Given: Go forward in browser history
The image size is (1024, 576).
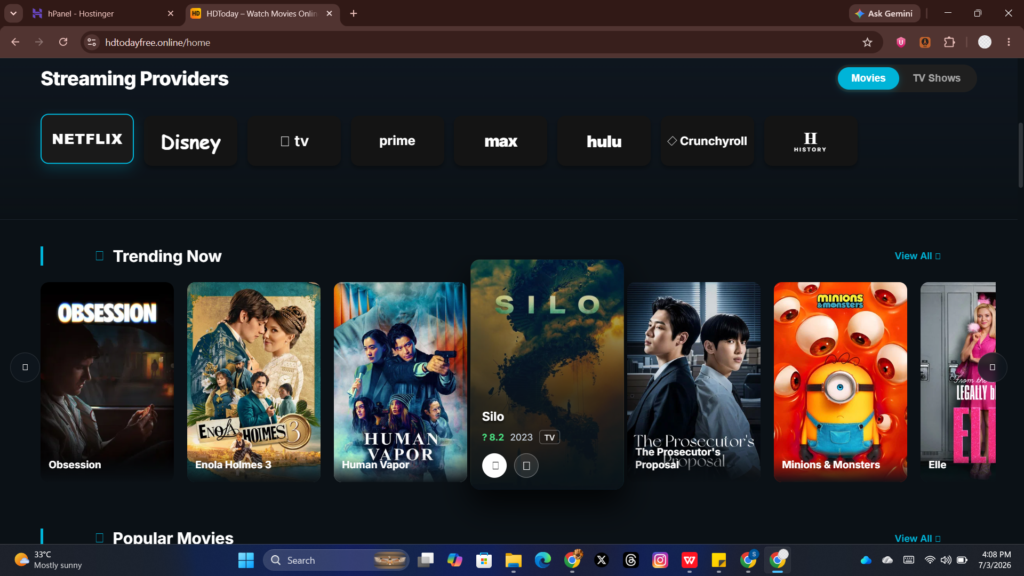Looking at the screenshot, I should 39,42.
